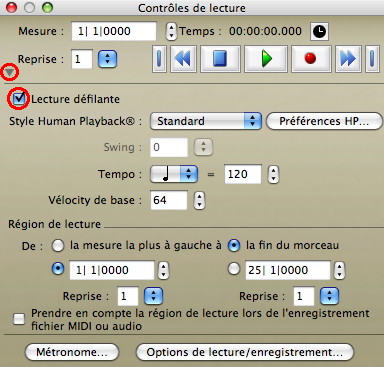Jump to the end with the last bar button

(372, 59)
